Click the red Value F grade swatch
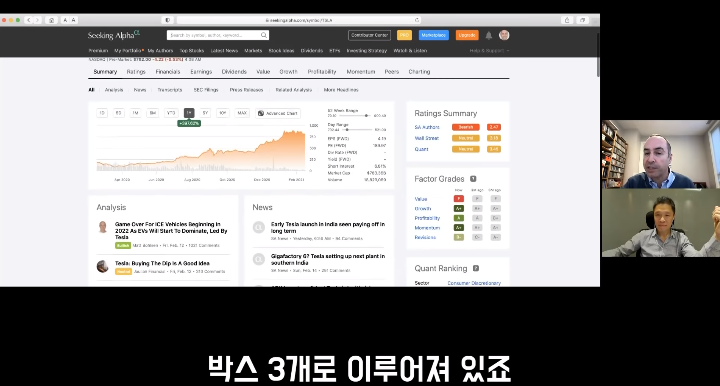720x386 pixels. coord(458,199)
